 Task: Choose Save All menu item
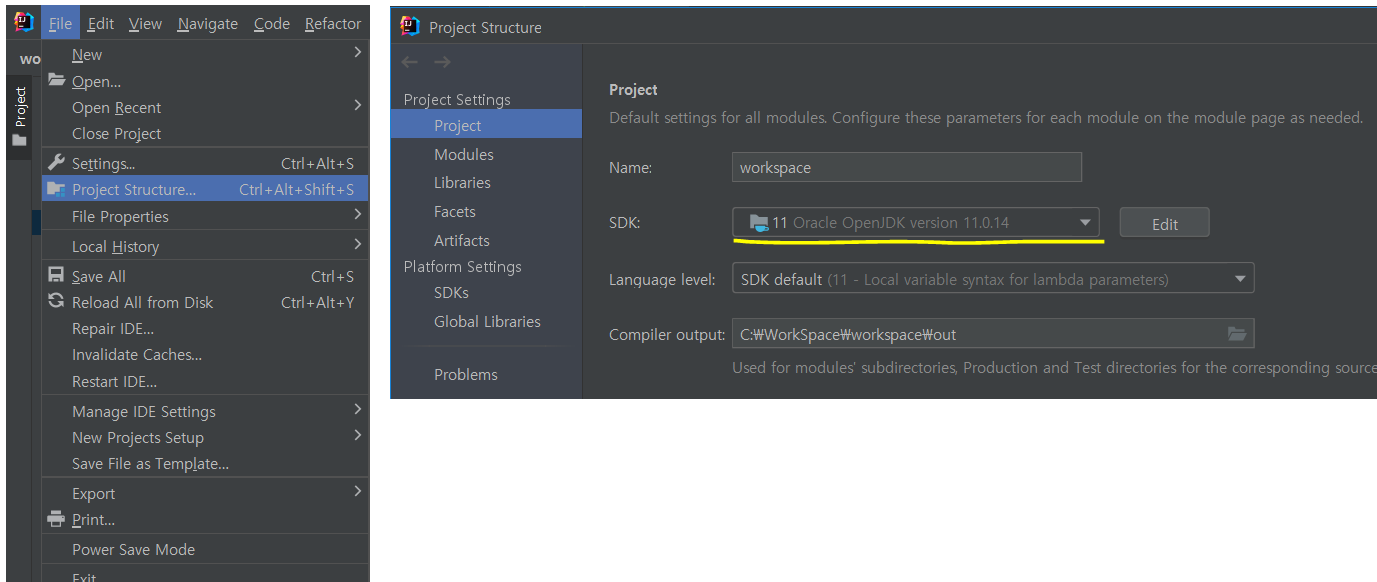click(205, 276)
